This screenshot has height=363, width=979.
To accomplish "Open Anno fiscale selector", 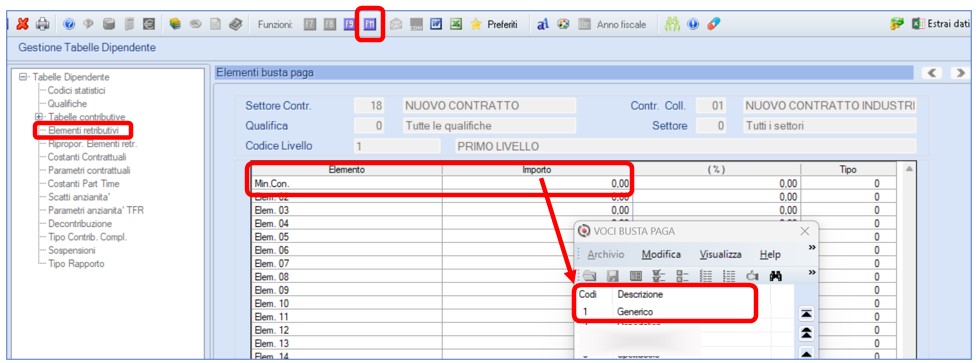I will (612, 24).
